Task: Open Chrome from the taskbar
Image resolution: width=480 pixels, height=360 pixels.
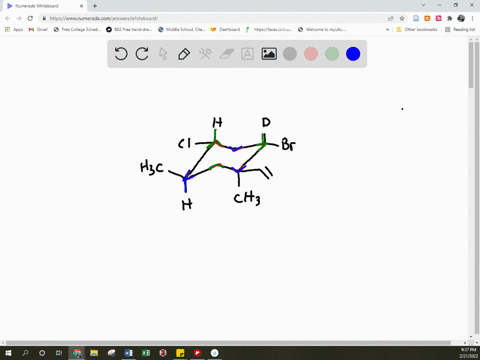Action: pyautogui.click(x=77, y=353)
